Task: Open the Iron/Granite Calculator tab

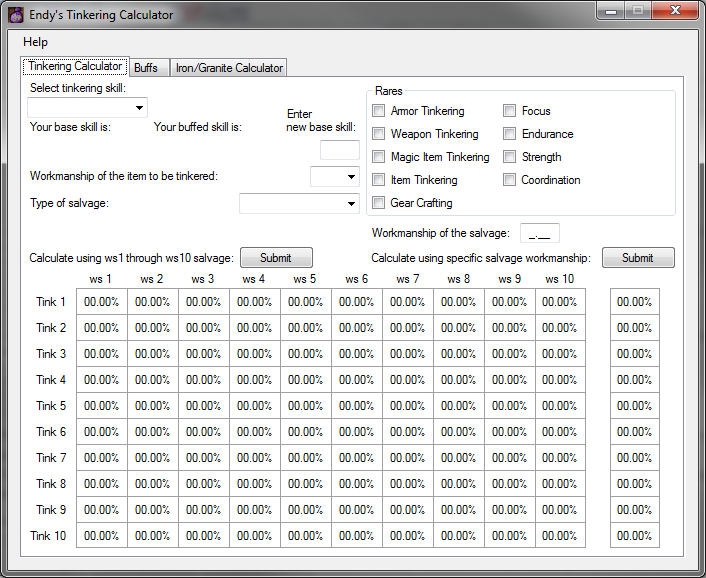Action: click(x=230, y=68)
